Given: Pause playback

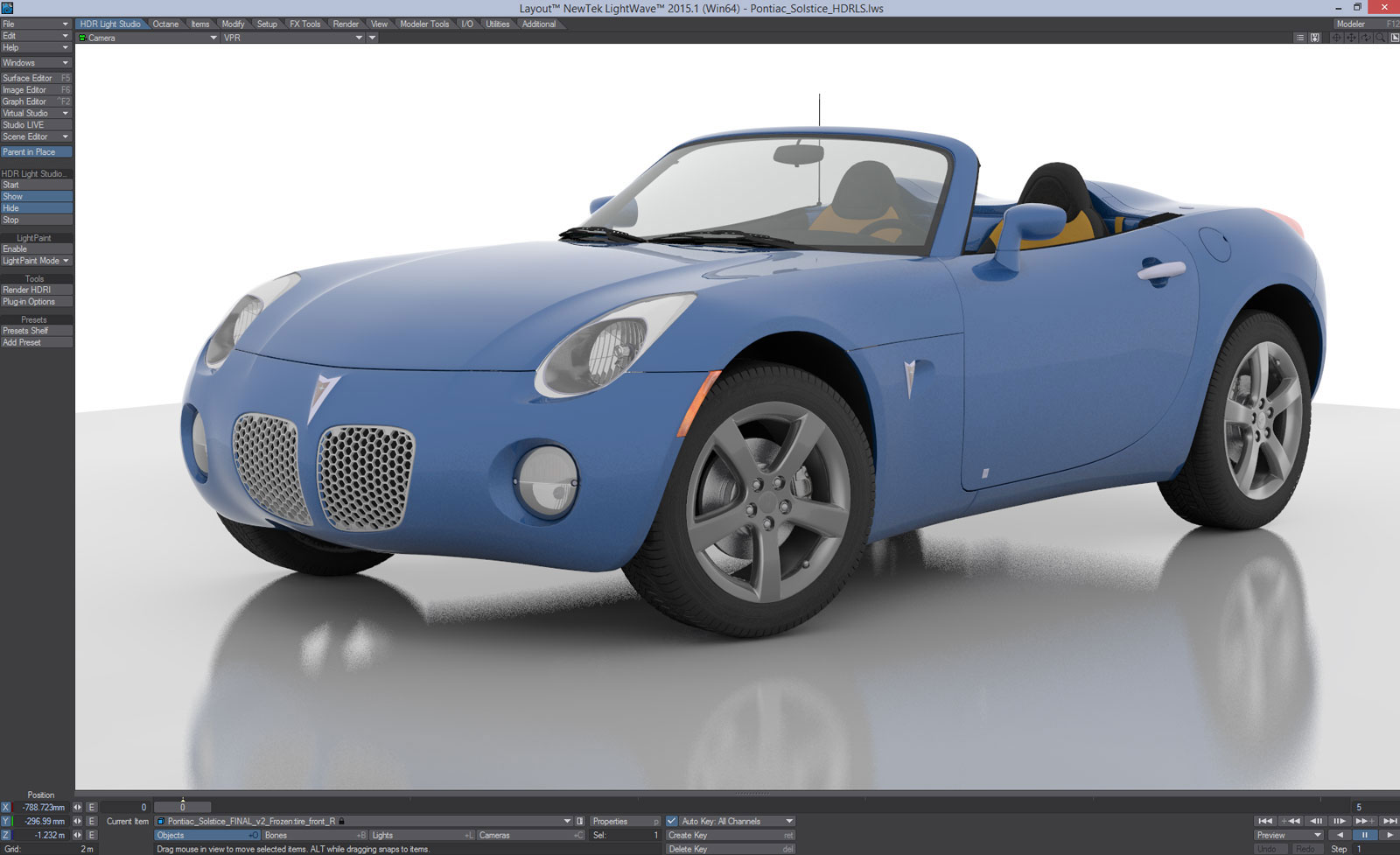Looking at the screenshot, I should tap(1364, 835).
